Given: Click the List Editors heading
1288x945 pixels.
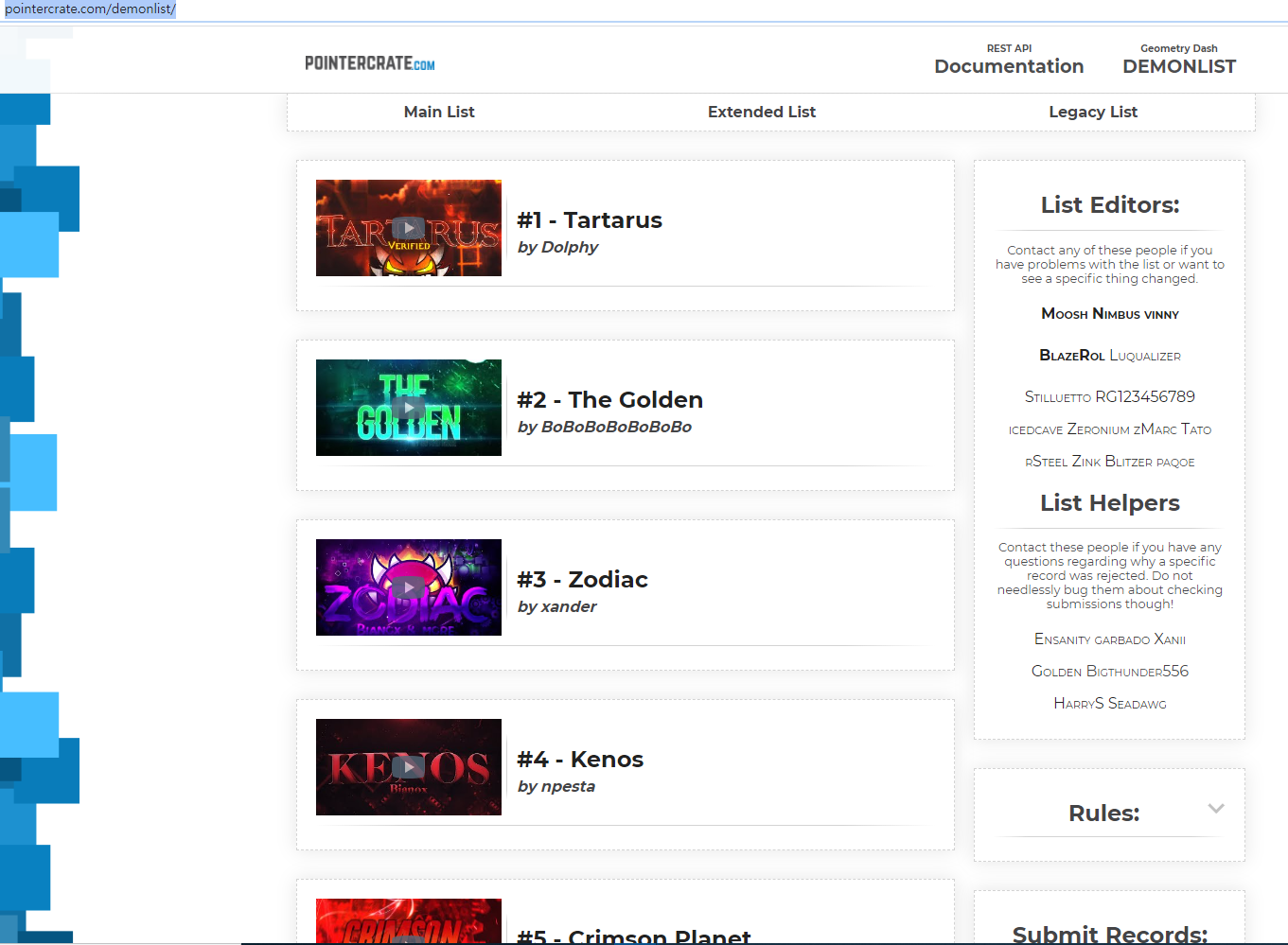Looking at the screenshot, I should coord(1110,205).
